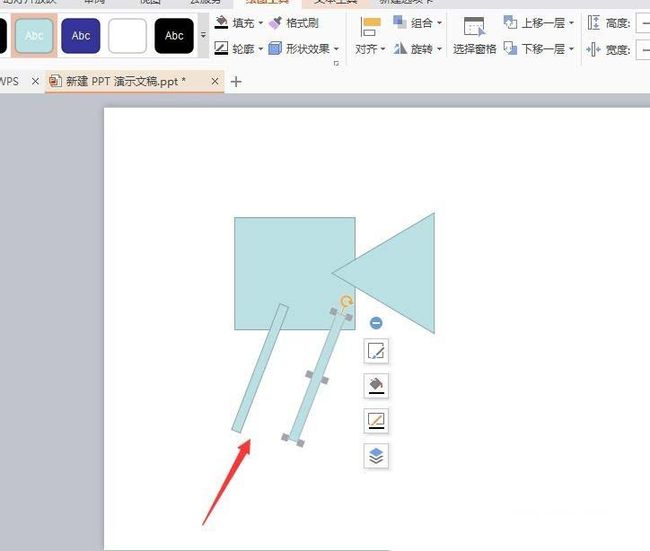Click the rotation handle of selected bar
The image size is (650, 551).
(x=346, y=301)
